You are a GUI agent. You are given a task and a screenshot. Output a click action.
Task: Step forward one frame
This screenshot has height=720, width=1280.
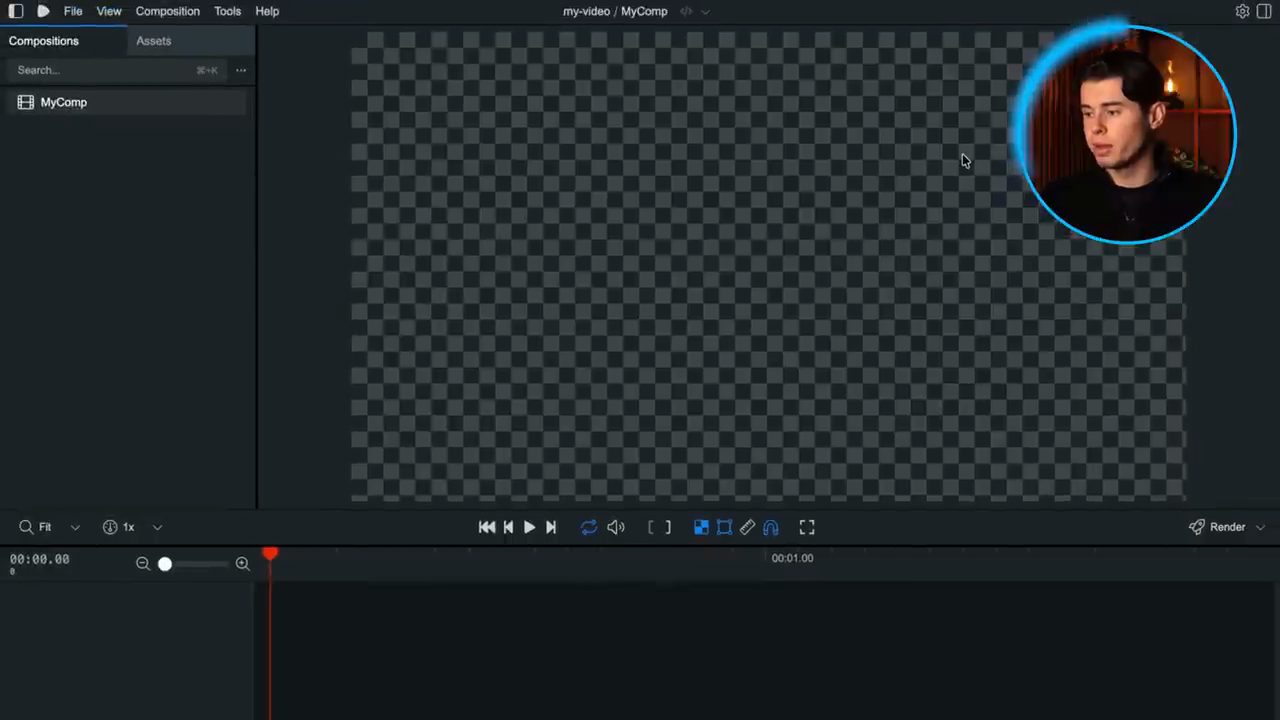point(550,527)
